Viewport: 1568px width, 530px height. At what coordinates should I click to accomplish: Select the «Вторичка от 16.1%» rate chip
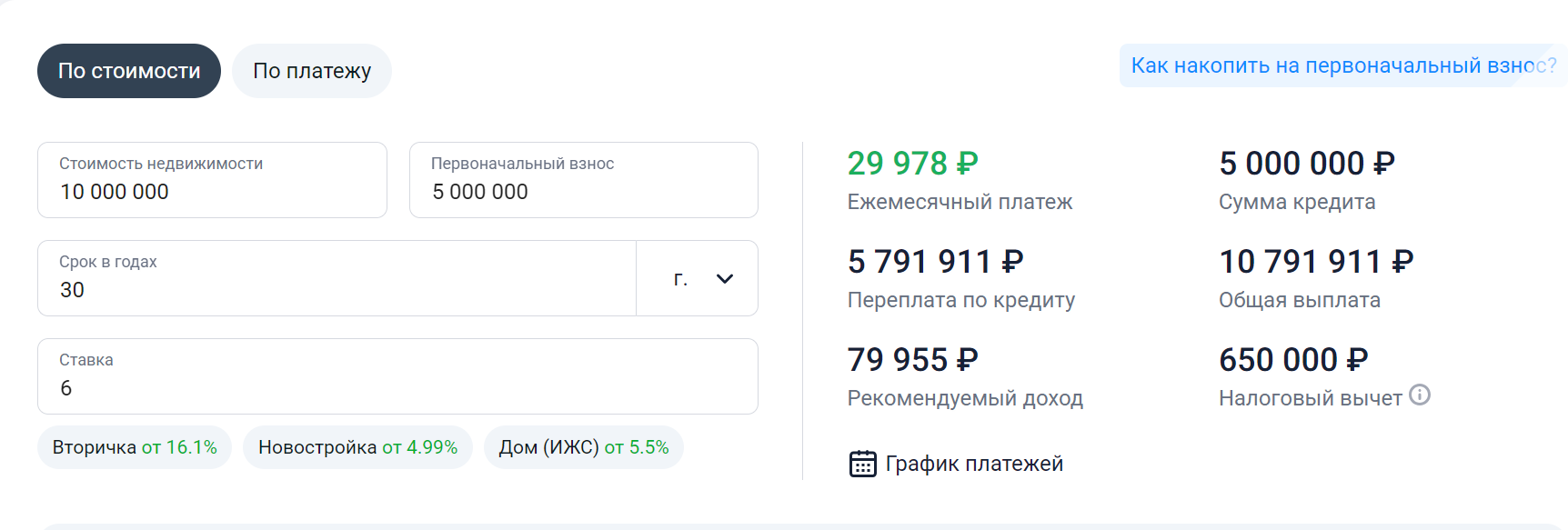point(135,447)
